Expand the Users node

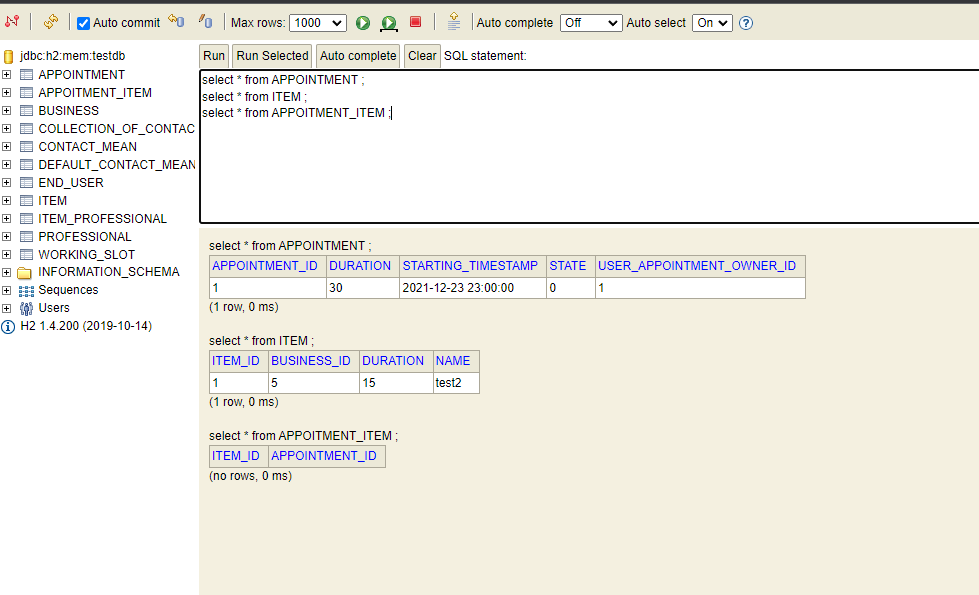(x=6, y=308)
